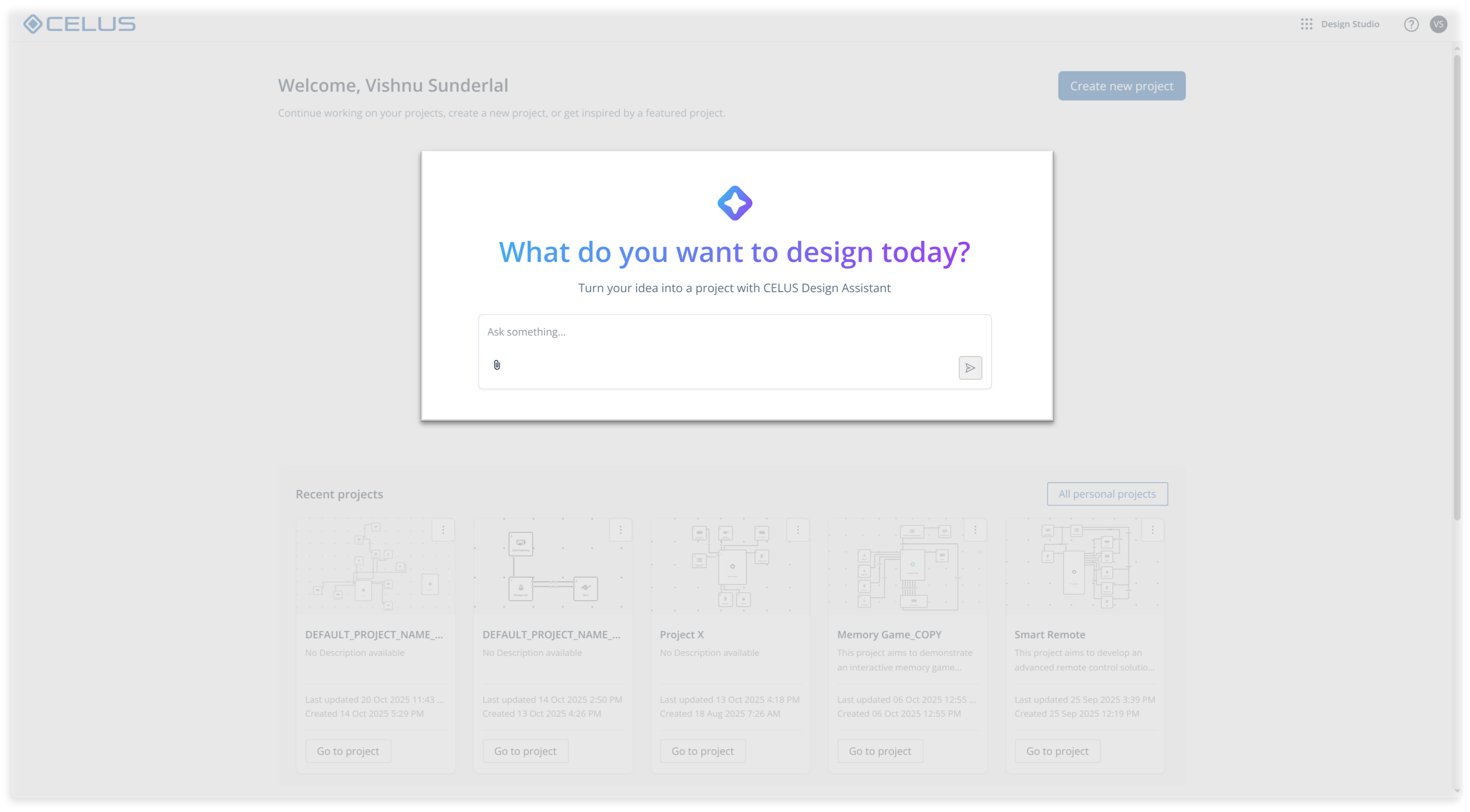This screenshot has width=1470, height=812.
Task: Click the CELUS logo in the header
Action: click(x=79, y=24)
